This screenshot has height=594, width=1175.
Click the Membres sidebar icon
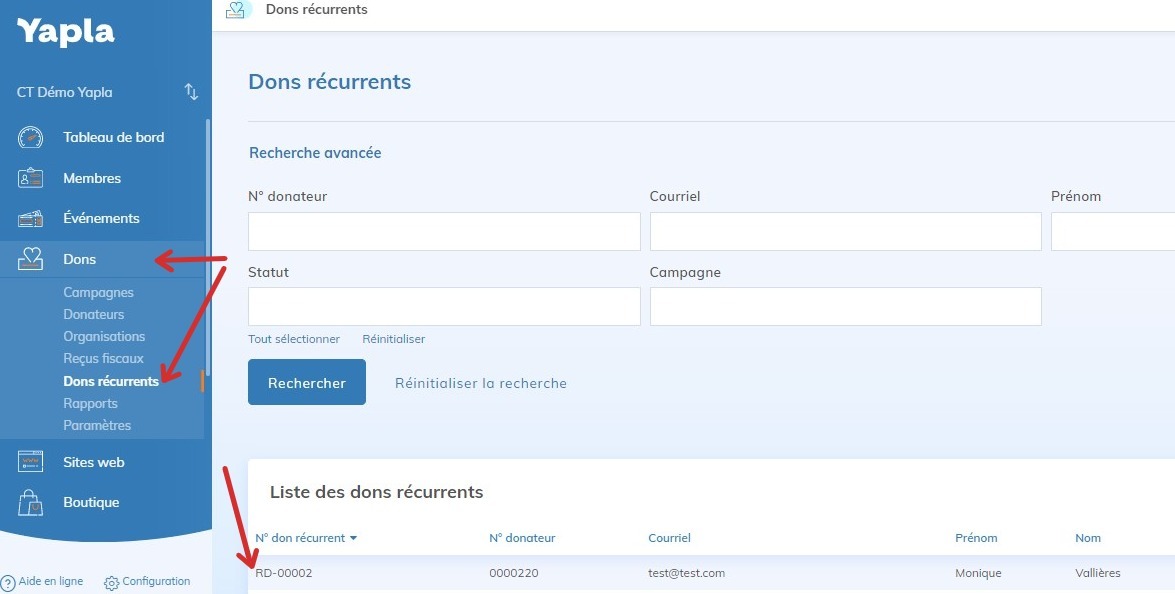point(31,179)
